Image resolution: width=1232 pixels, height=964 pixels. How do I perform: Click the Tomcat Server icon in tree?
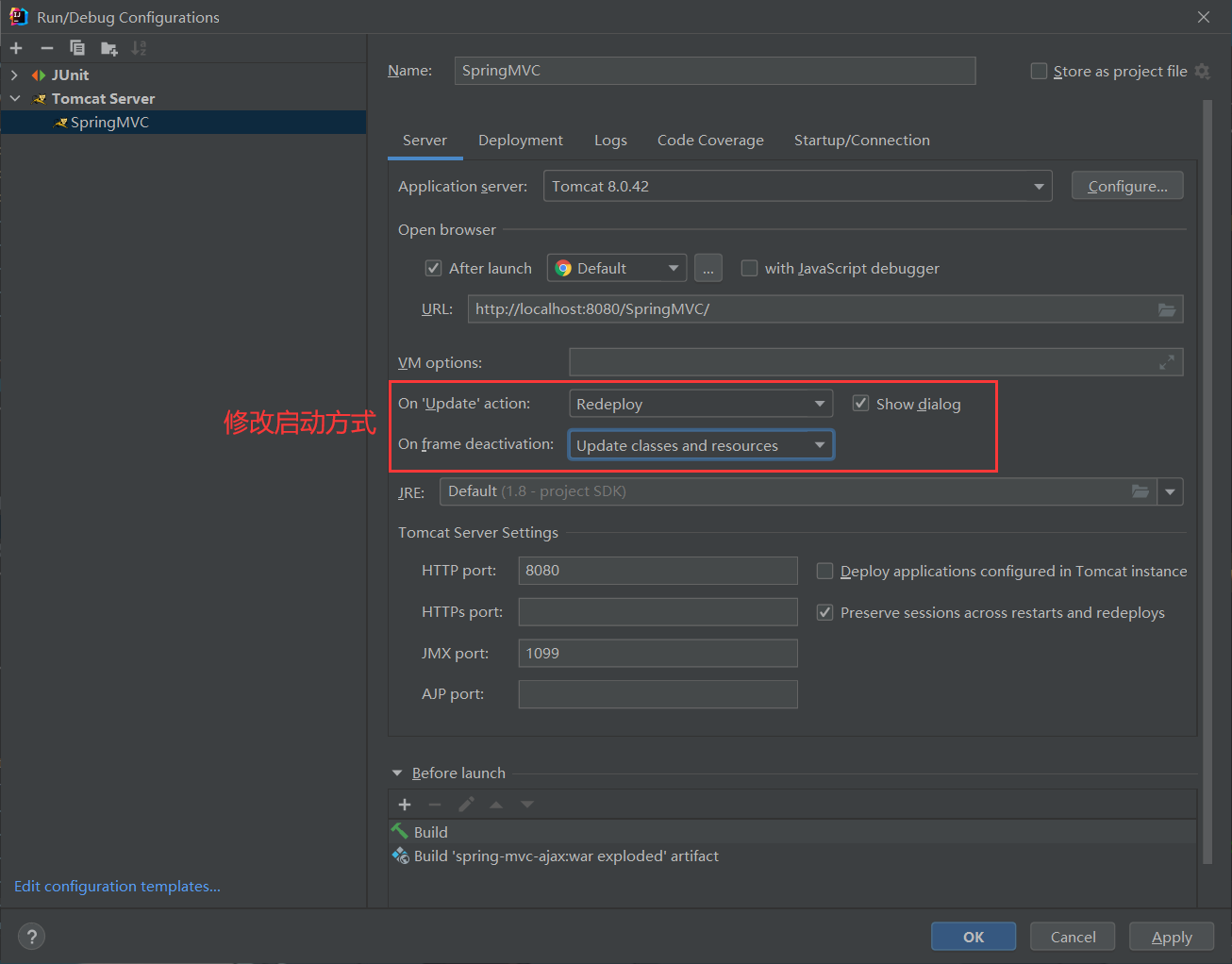[x=40, y=99]
